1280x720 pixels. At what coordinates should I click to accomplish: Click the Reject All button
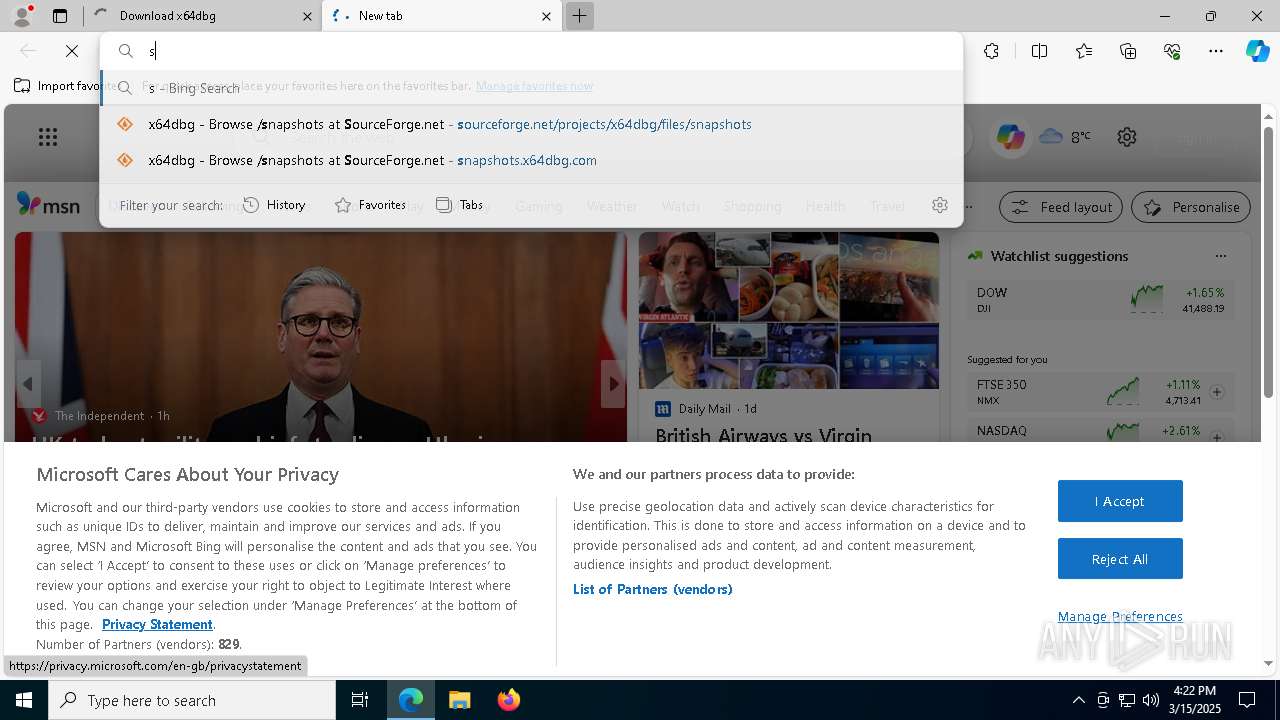click(1120, 559)
